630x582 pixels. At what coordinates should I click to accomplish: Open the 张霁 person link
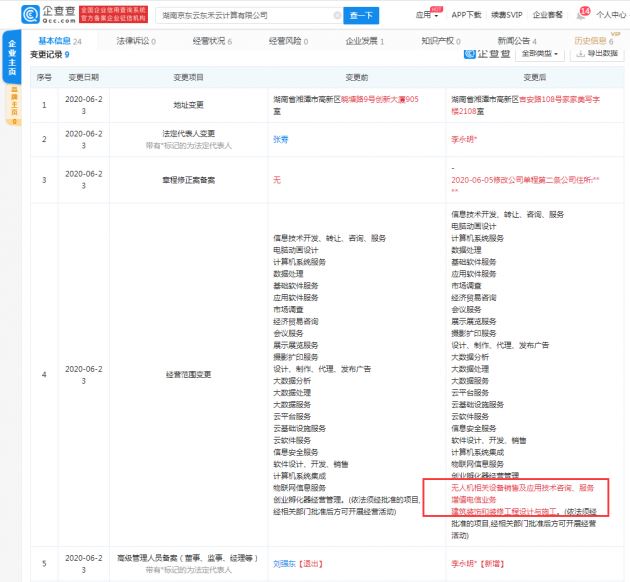[x=280, y=139]
